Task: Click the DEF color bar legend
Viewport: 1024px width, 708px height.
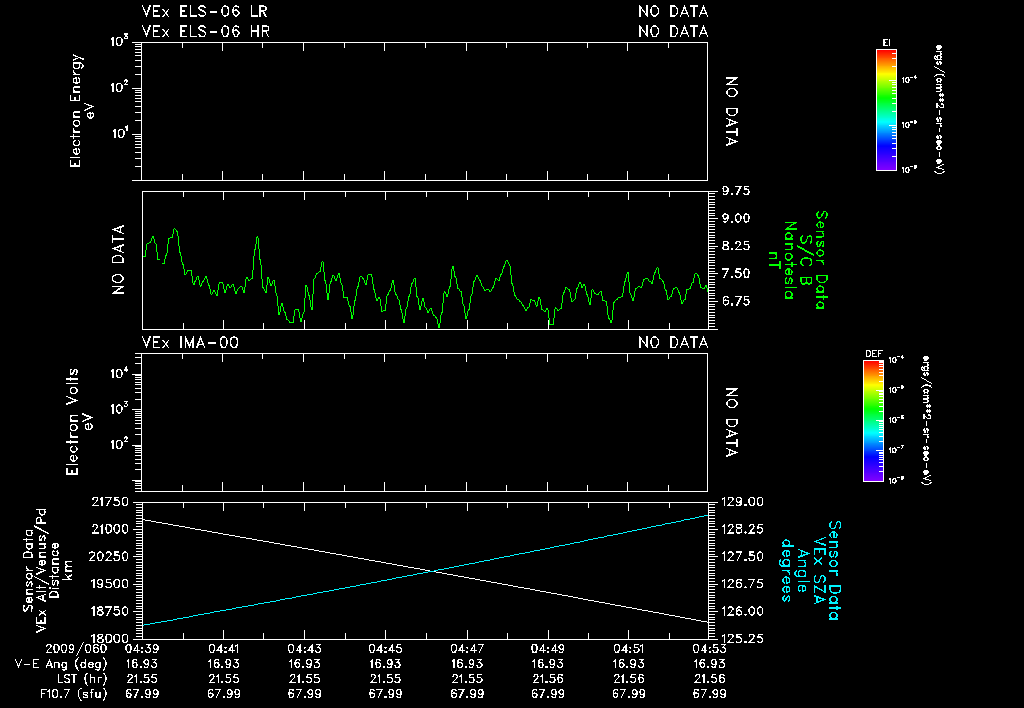Action: point(873,421)
